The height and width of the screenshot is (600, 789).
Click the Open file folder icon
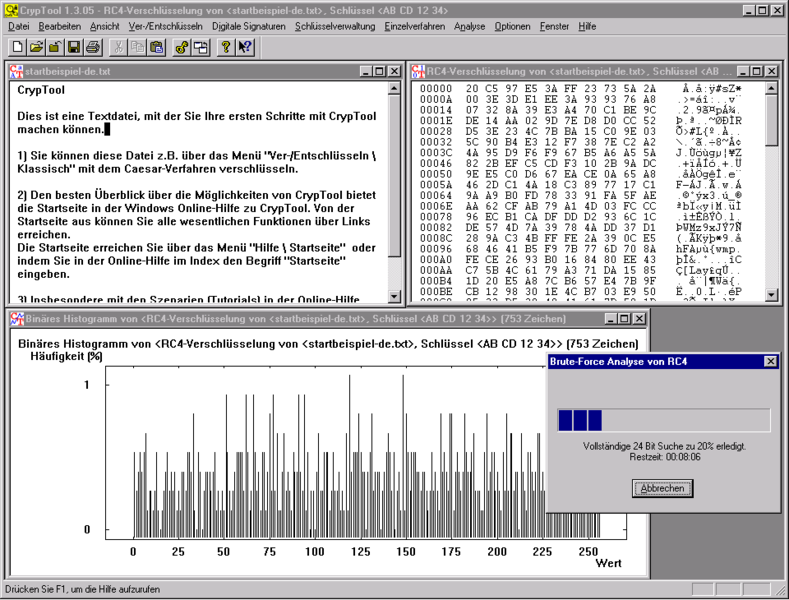point(36,47)
